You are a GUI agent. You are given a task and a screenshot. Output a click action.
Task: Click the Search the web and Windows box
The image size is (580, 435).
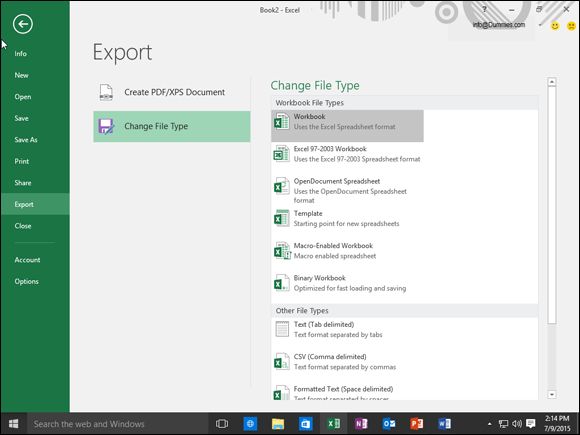(118, 424)
